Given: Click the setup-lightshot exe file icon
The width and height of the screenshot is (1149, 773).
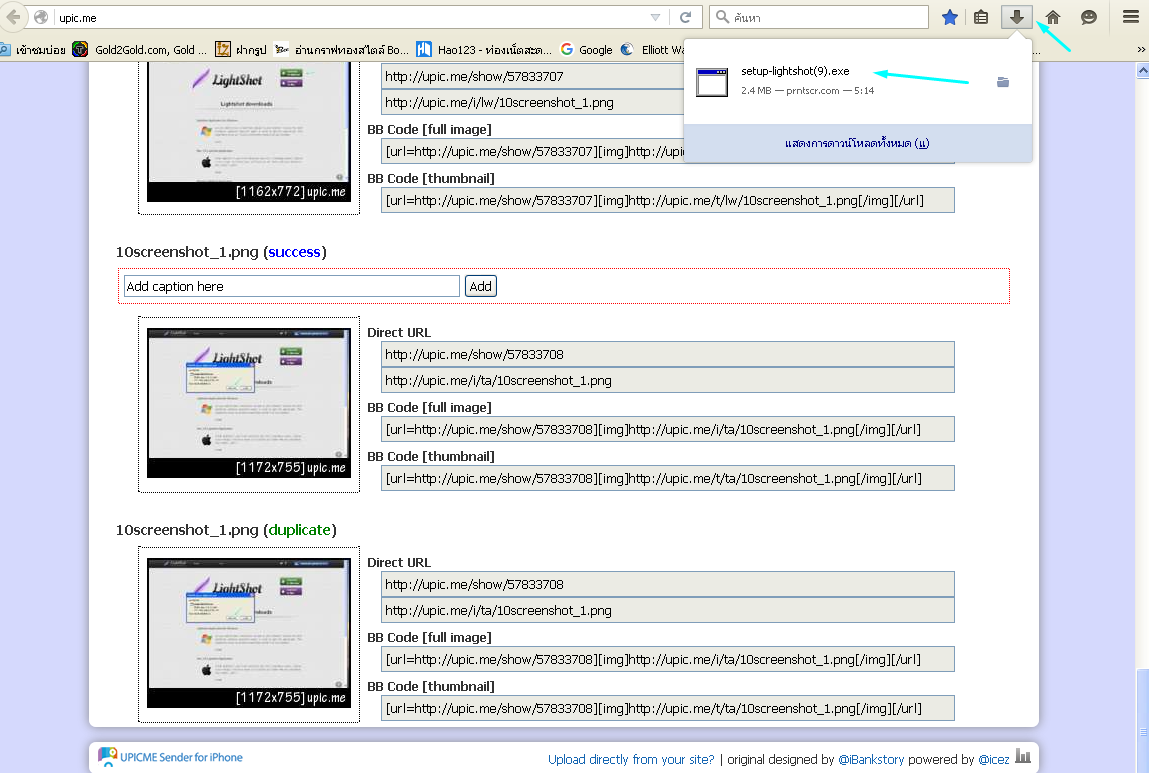Looking at the screenshot, I should coord(712,82).
